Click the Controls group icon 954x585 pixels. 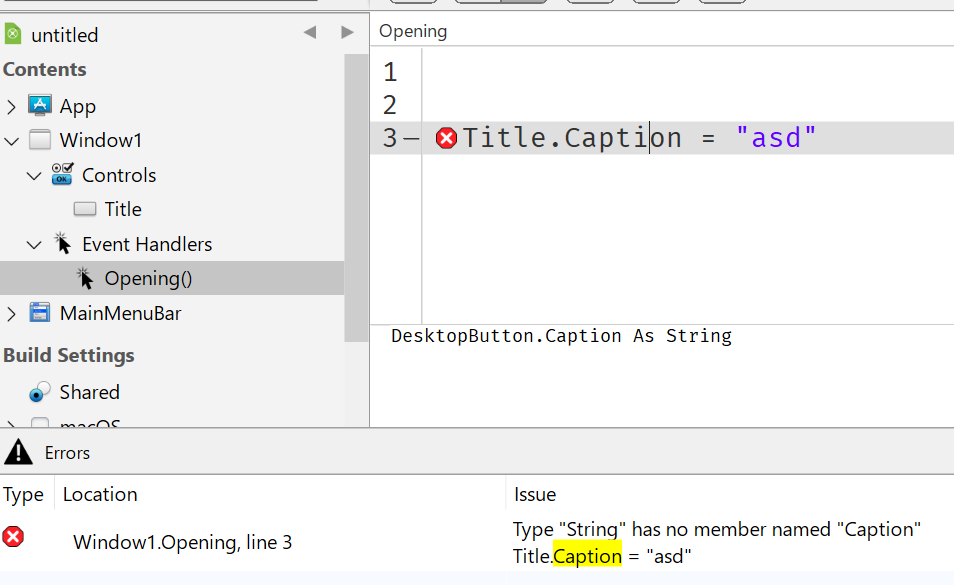coord(62,175)
